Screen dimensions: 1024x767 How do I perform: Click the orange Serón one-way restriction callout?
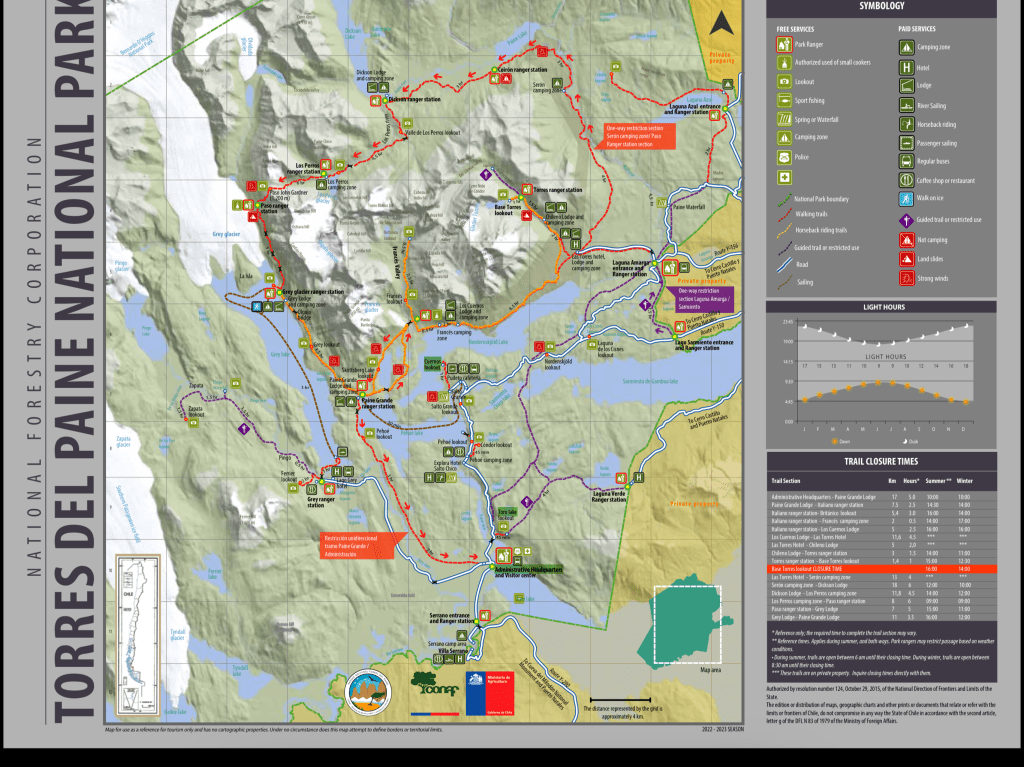coord(640,136)
